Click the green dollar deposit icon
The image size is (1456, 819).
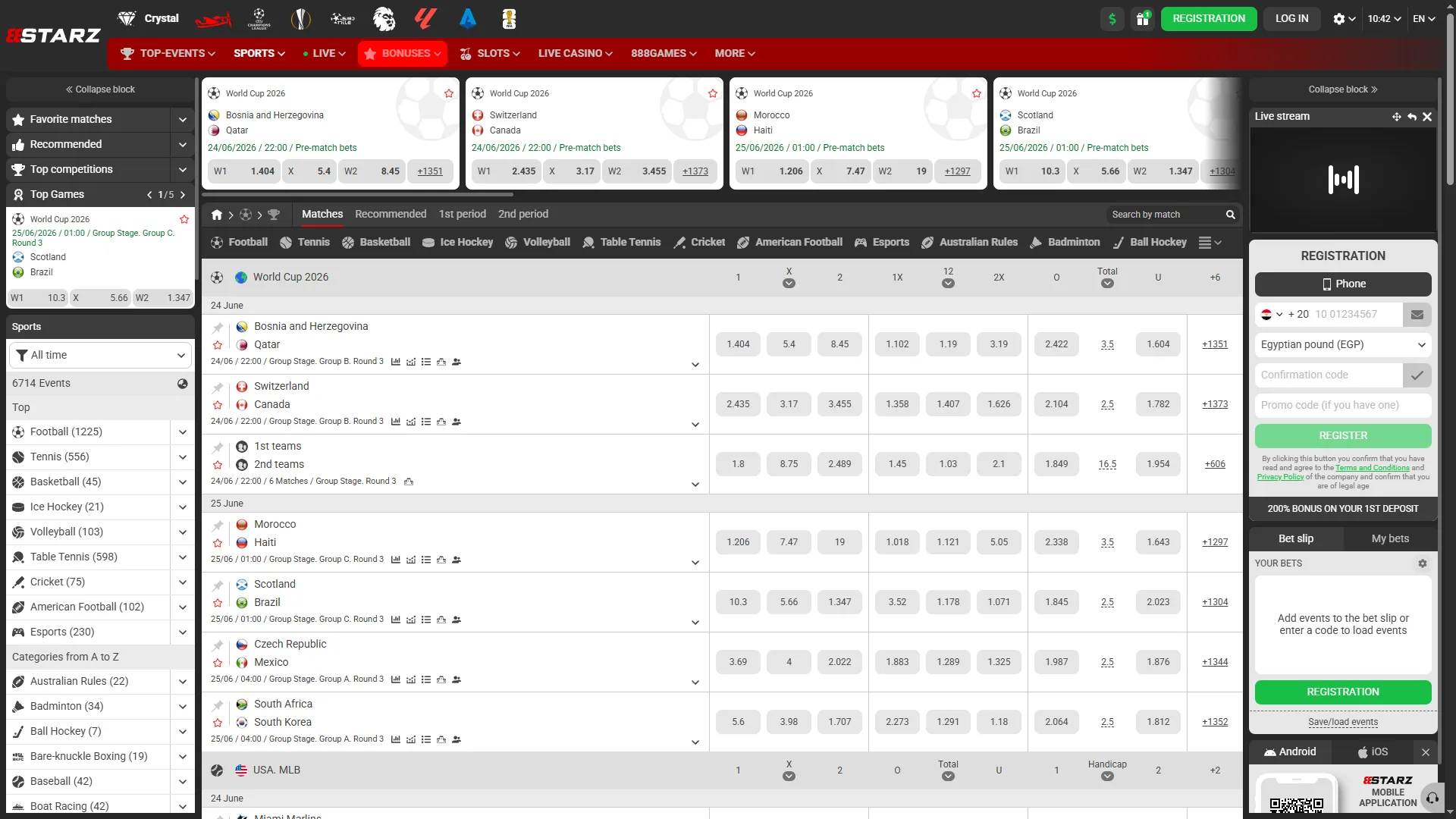point(1112,19)
